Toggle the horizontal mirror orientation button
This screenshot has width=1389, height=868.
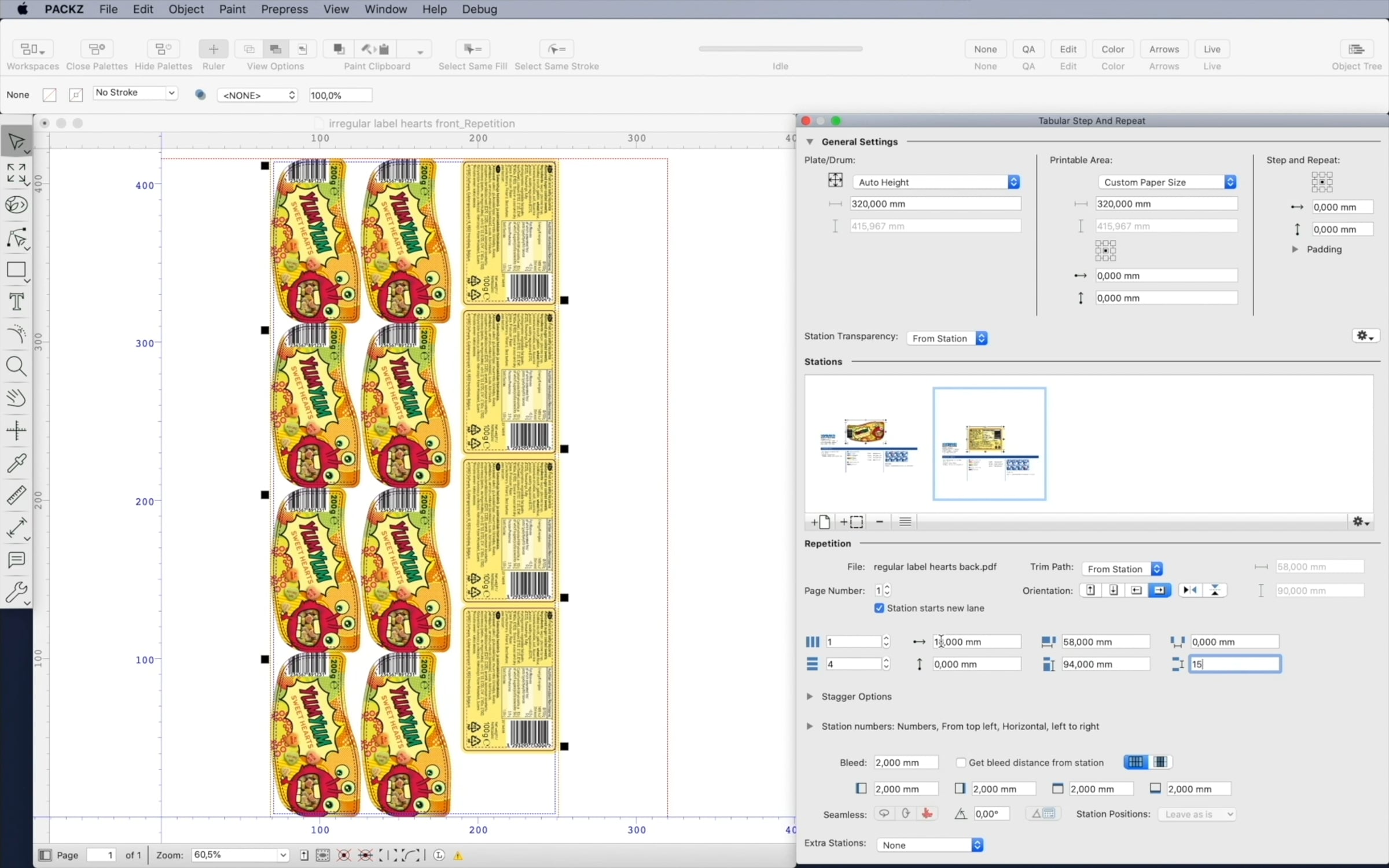1190,590
